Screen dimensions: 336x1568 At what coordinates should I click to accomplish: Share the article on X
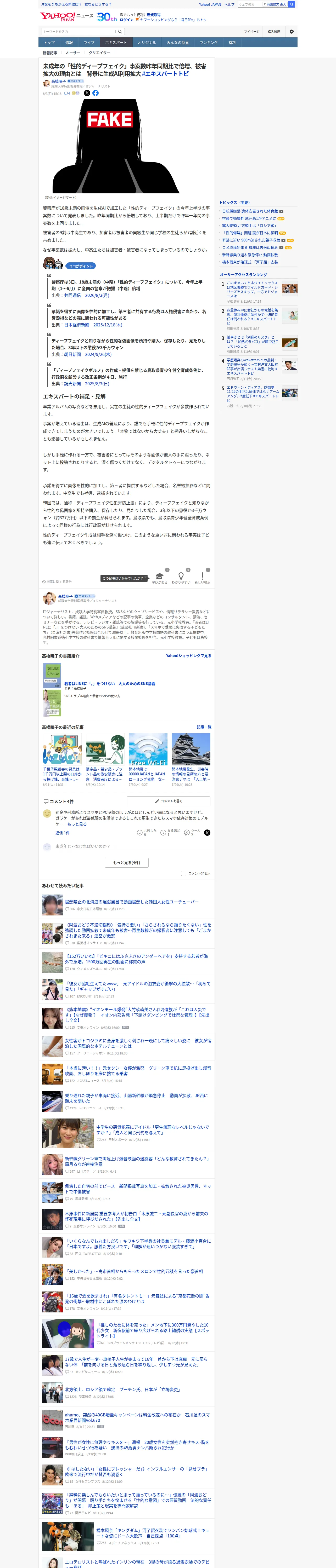point(87,93)
